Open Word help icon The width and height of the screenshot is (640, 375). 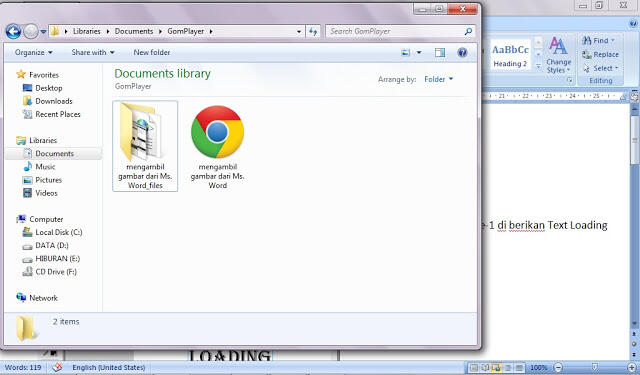point(633,24)
